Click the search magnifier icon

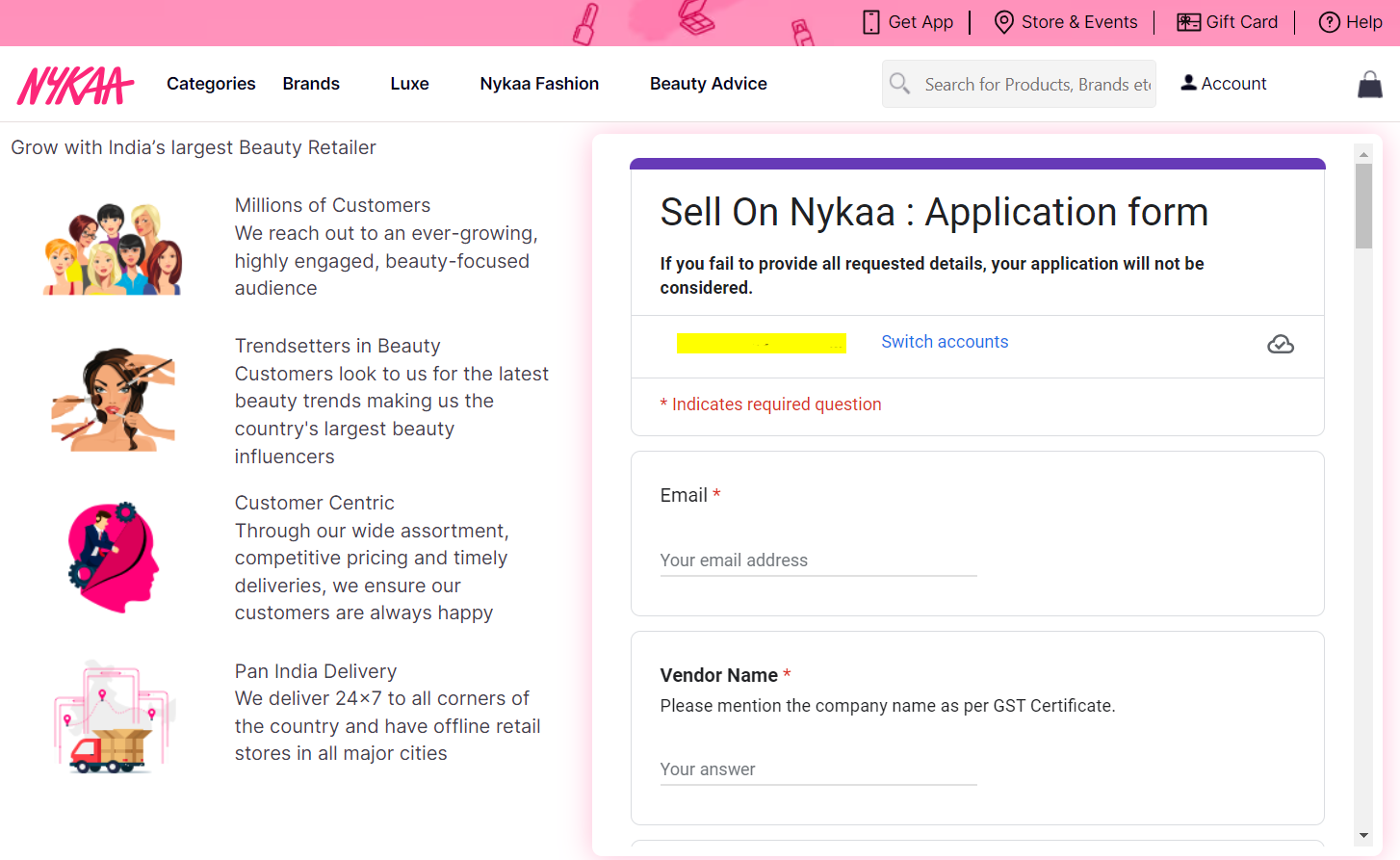pos(900,84)
